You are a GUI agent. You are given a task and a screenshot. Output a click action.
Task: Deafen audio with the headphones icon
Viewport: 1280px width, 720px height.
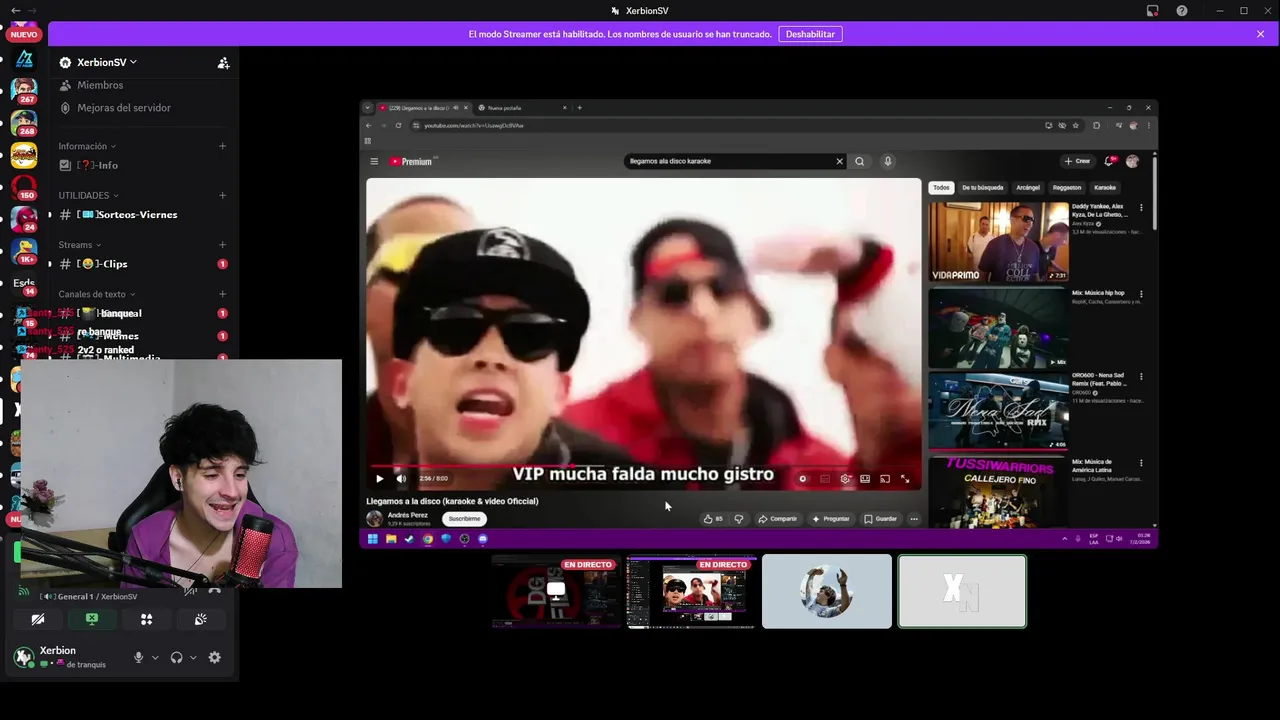tap(177, 657)
